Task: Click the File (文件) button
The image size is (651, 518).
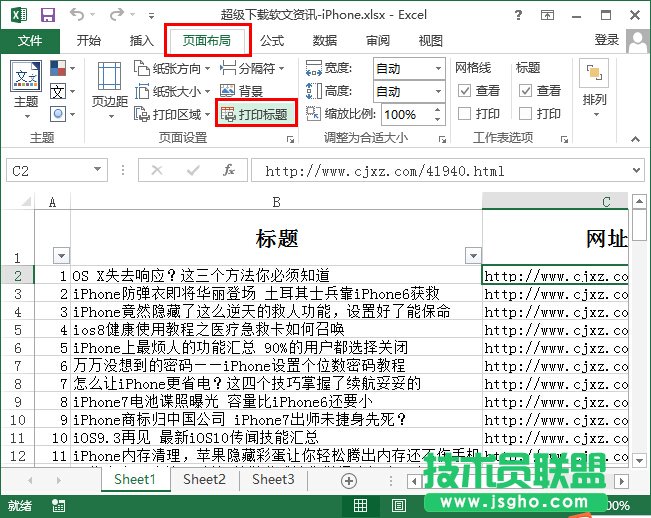Action: (30, 41)
